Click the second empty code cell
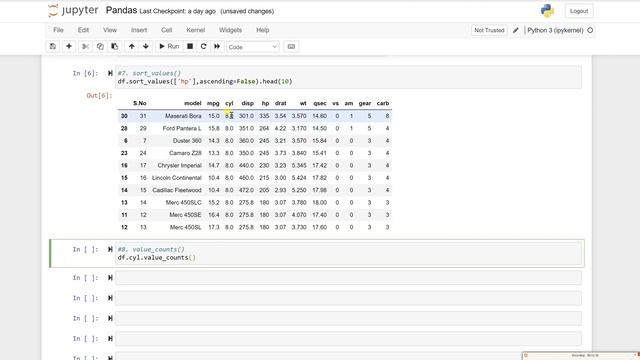The height and width of the screenshot is (360, 640). pyautogui.click(x=348, y=298)
